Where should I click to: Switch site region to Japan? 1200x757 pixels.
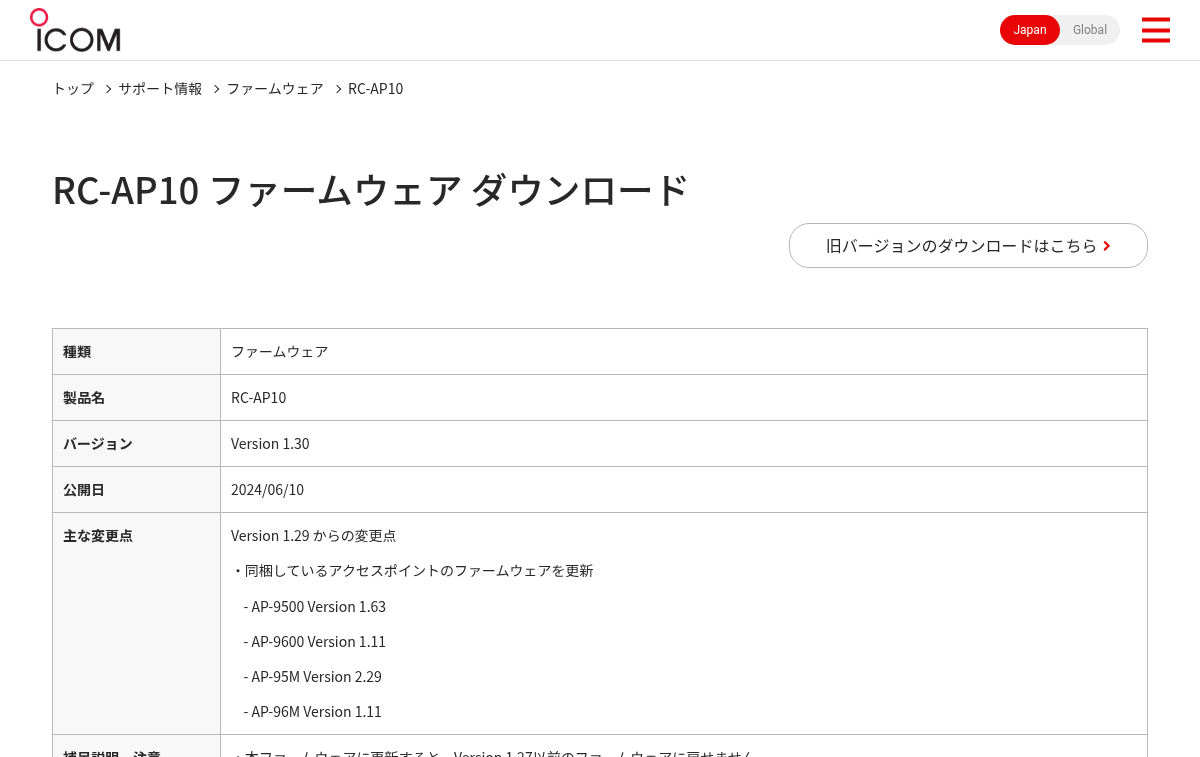click(1030, 30)
